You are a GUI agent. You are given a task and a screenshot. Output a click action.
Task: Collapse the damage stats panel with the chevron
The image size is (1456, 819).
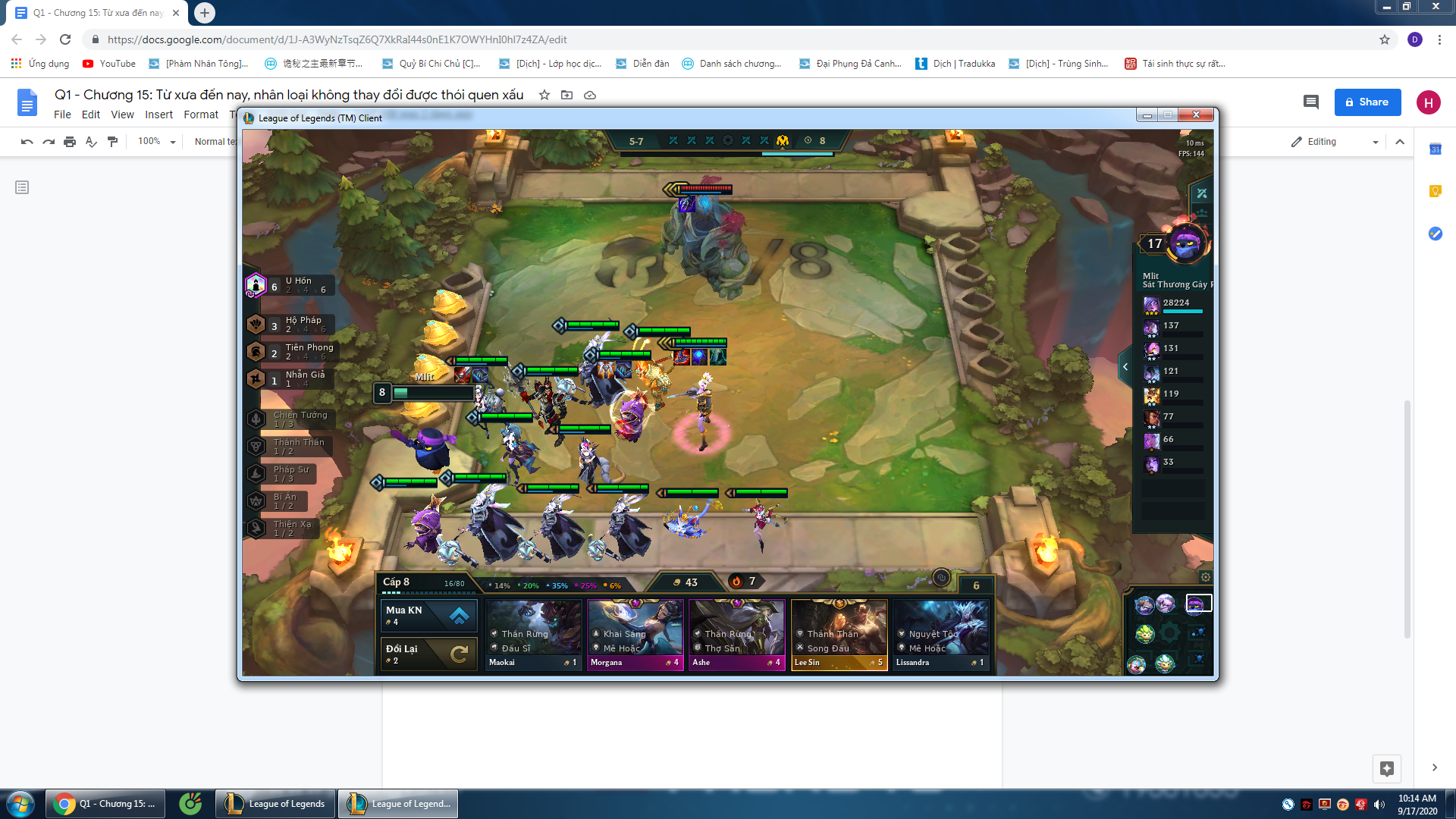(x=1125, y=366)
